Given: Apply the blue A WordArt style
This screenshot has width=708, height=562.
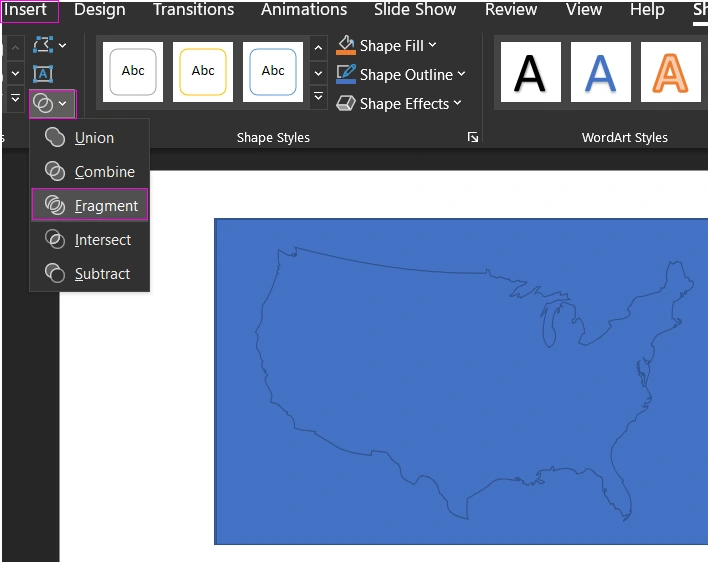Looking at the screenshot, I should pyautogui.click(x=601, y=72).
